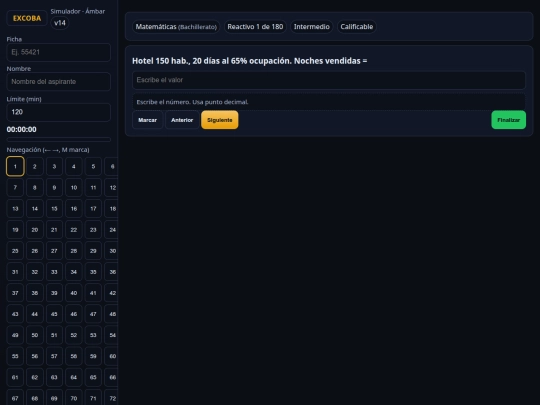Go to question 7
The image size is (540, 405).
tap(15, 188)
